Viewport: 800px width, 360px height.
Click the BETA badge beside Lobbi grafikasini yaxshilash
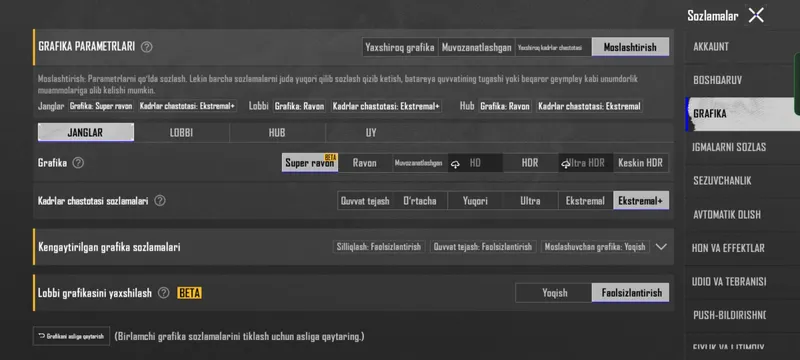point(189,293)
